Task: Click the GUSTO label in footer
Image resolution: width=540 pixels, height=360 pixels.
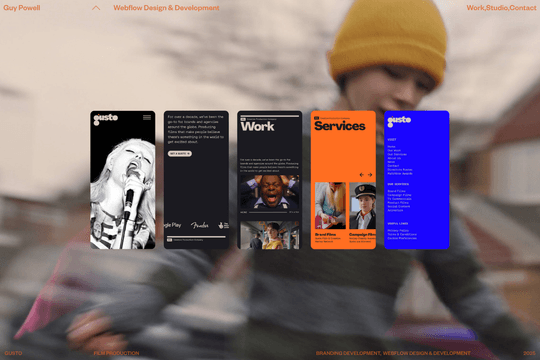Action: click(13, 353)
